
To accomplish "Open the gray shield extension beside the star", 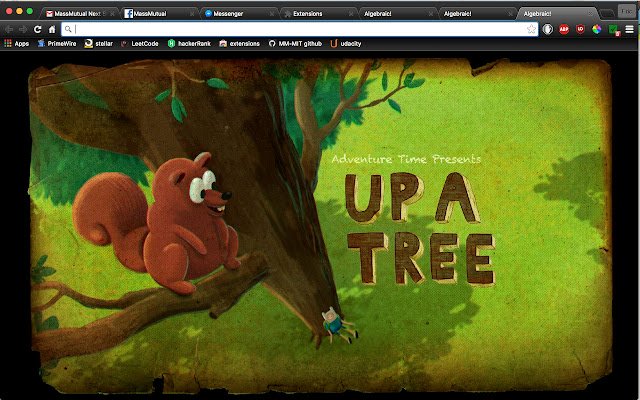I will coord(547,29).
